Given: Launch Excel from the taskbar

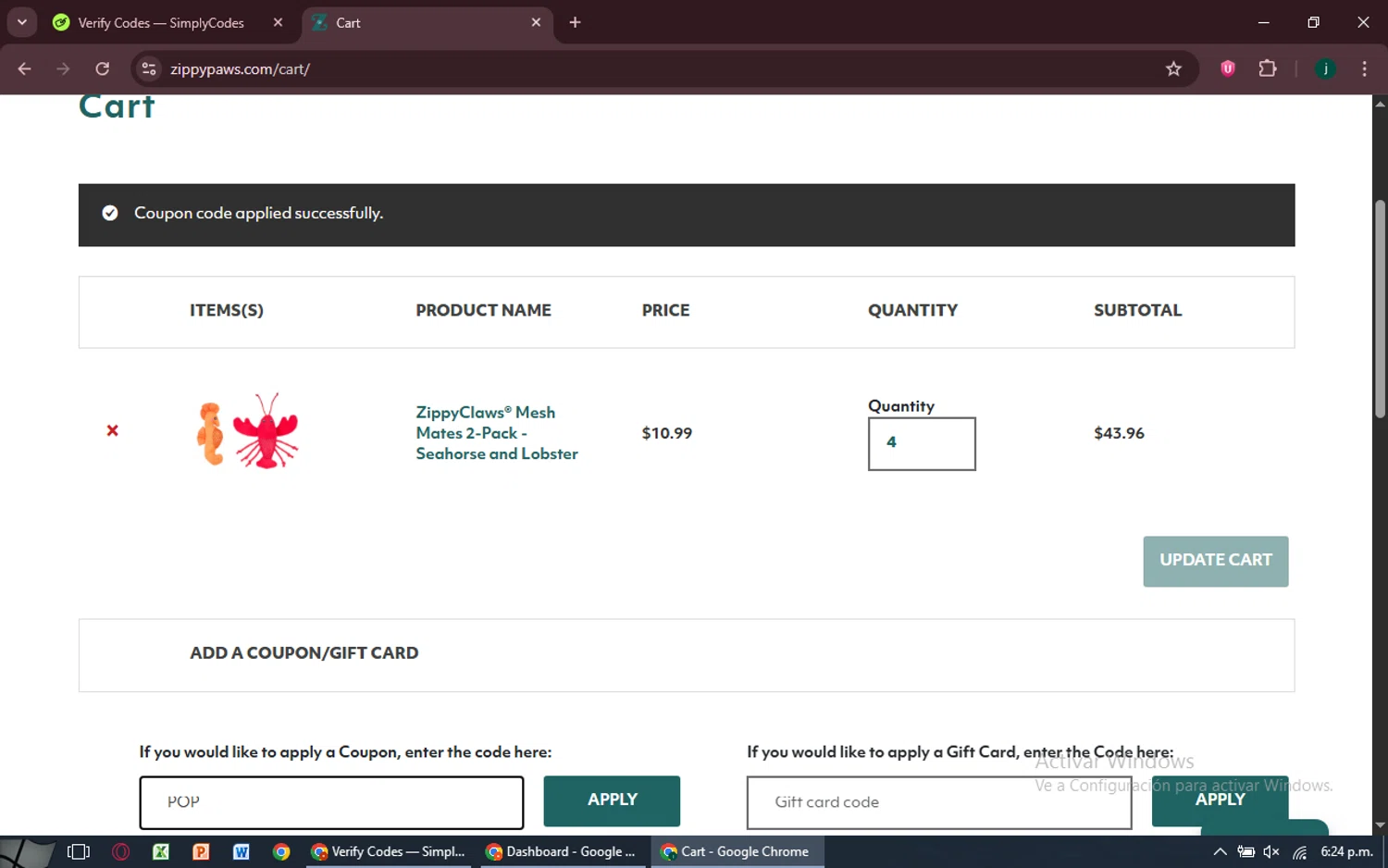Looking at the screenshot, I should coord(160,851).
